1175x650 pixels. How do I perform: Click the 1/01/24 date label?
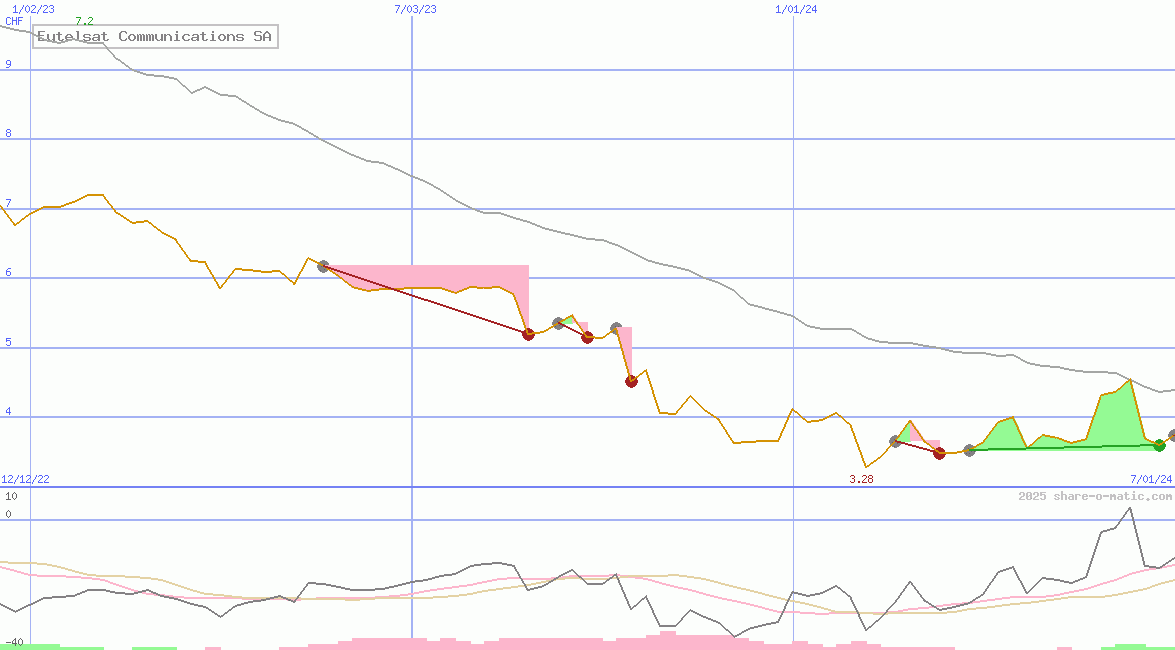(x=796, y=9)
